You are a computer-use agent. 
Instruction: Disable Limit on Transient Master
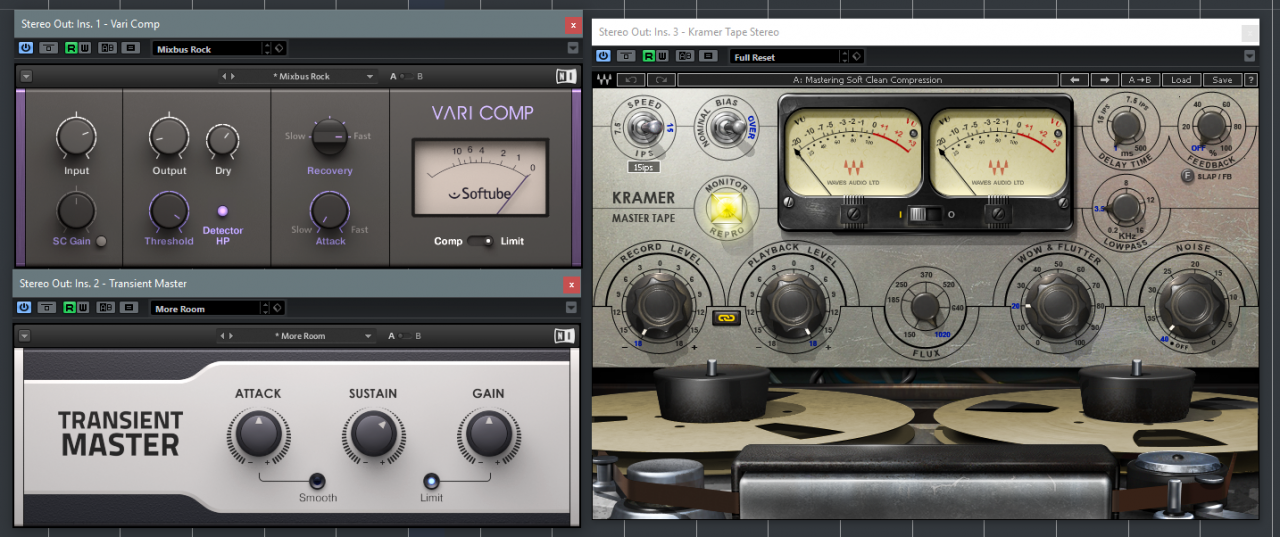pyautogui.click(x=432, y=479)
